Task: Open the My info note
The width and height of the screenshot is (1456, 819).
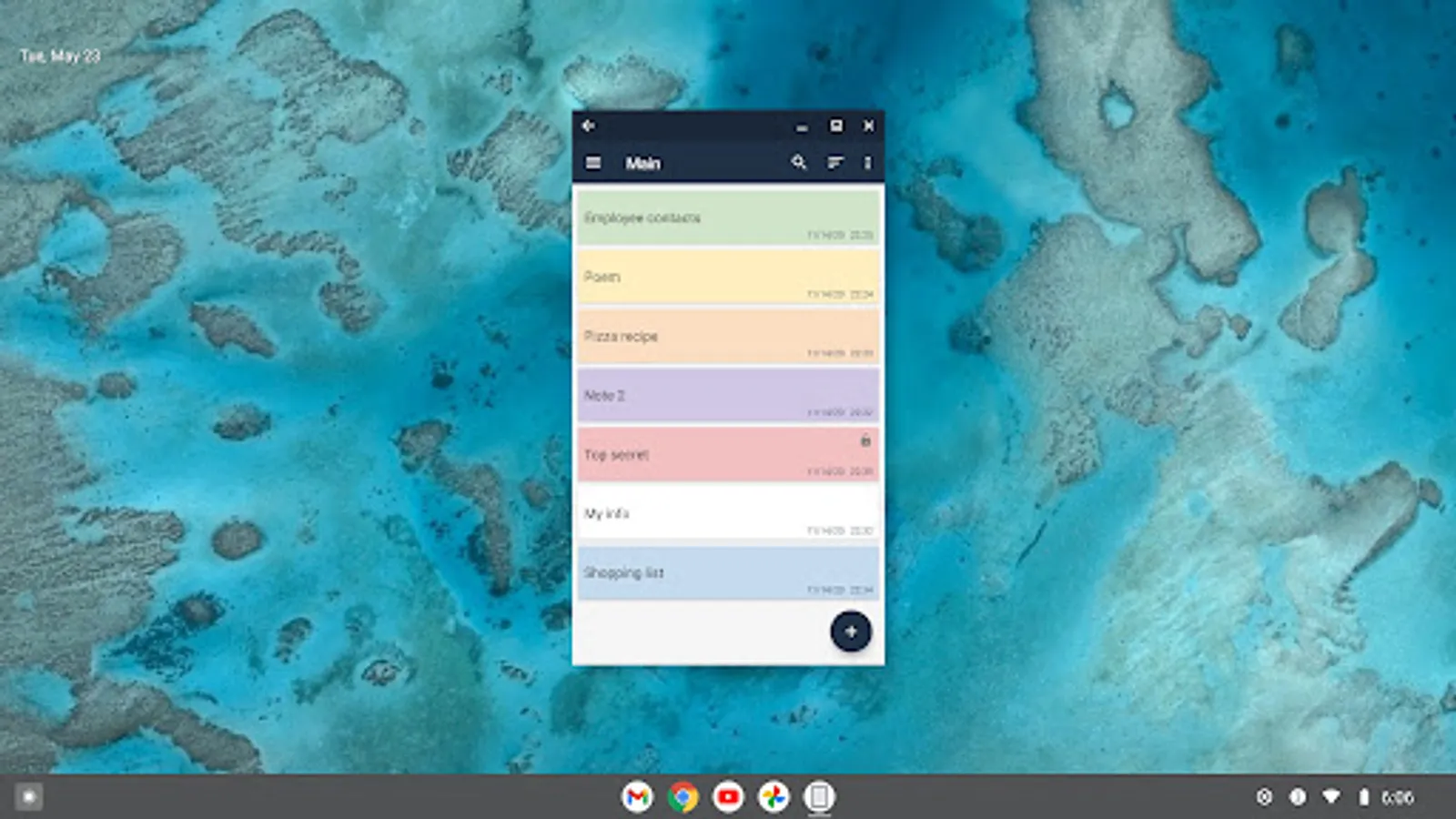Action: (x=728, y=513)
